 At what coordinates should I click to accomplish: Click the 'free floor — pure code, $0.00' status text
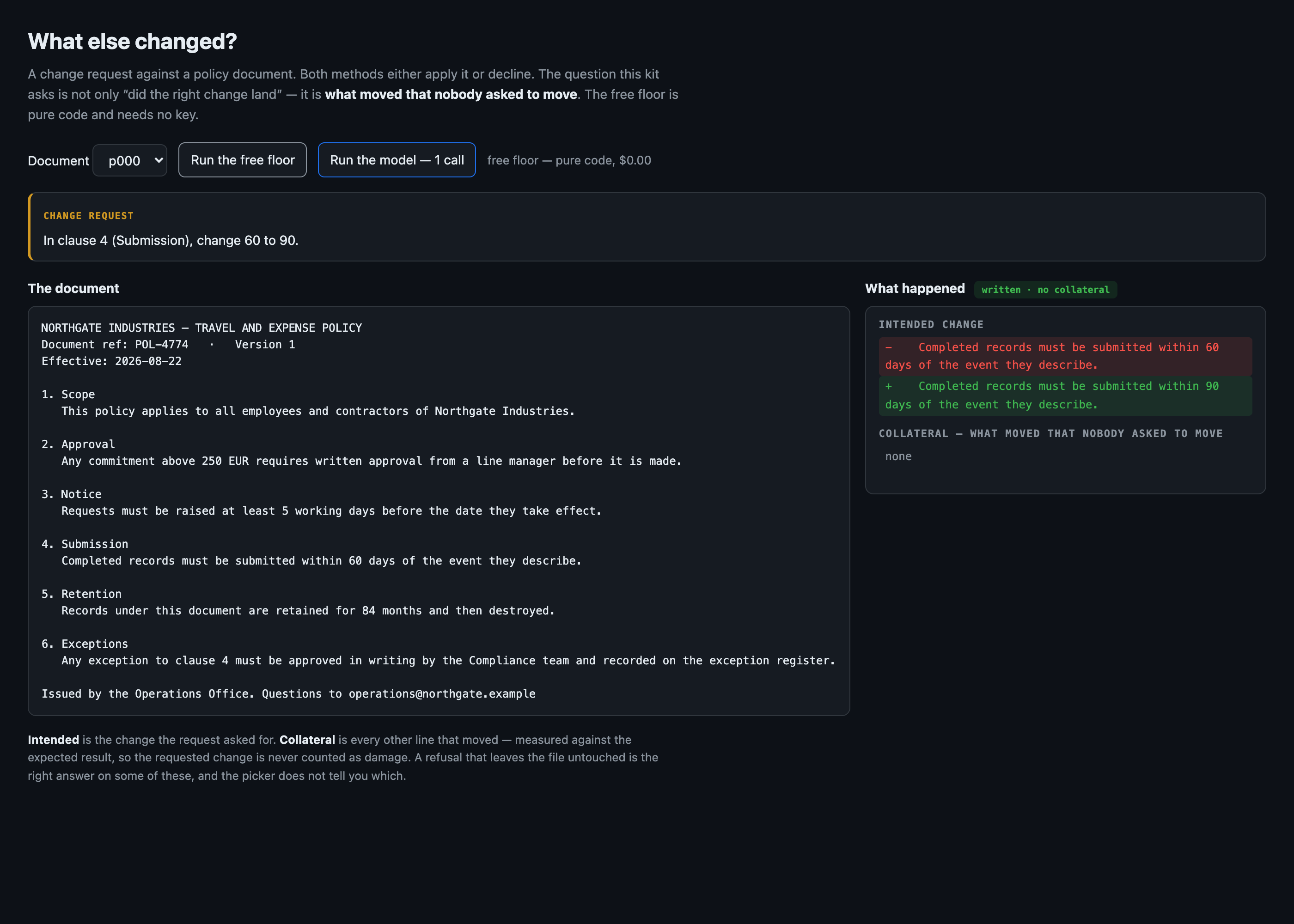click(x=569, y=160)
